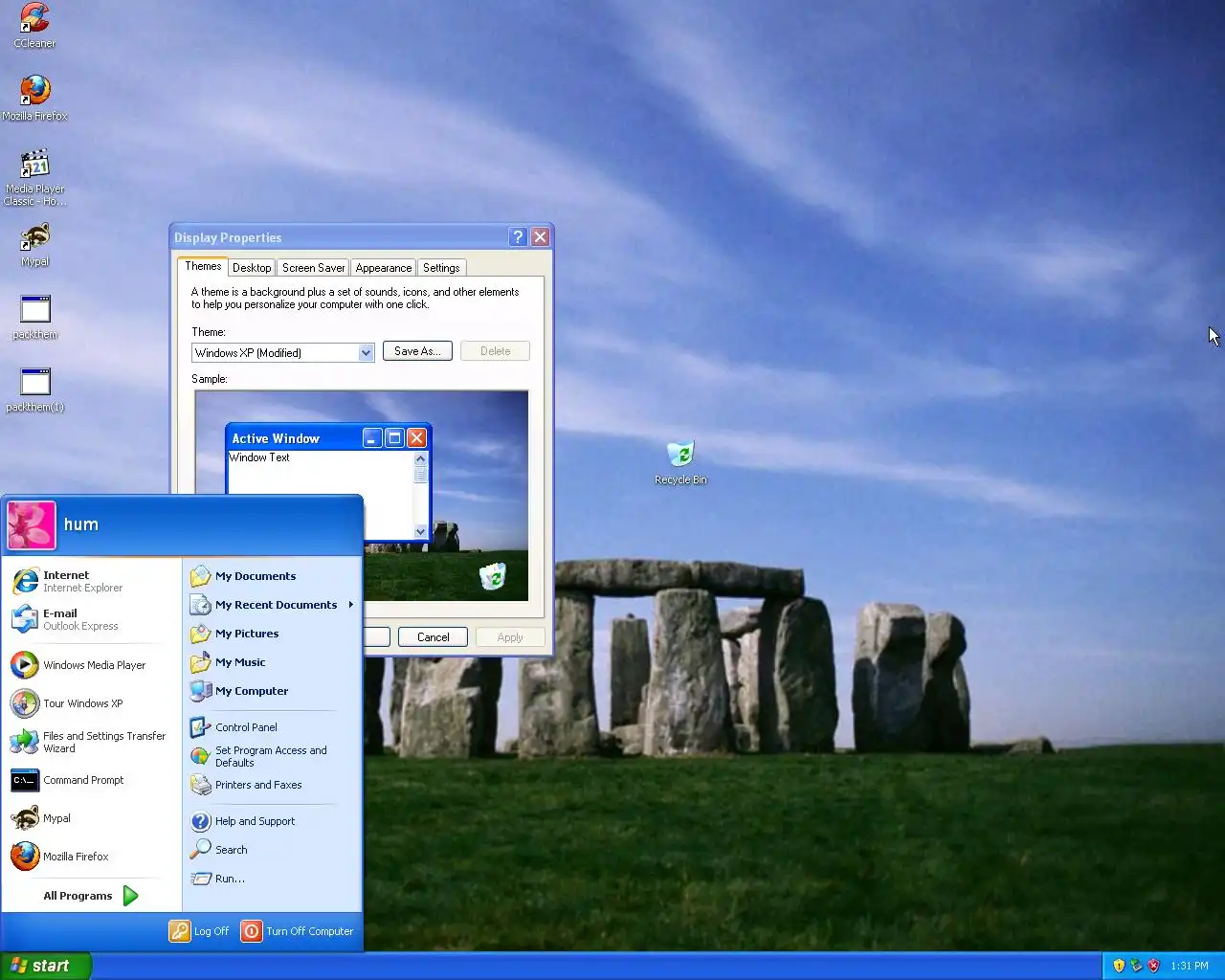The width and height of the screenshot is (1225, 980).
Task: Click Turn Off Computer button
Action: 298,931
